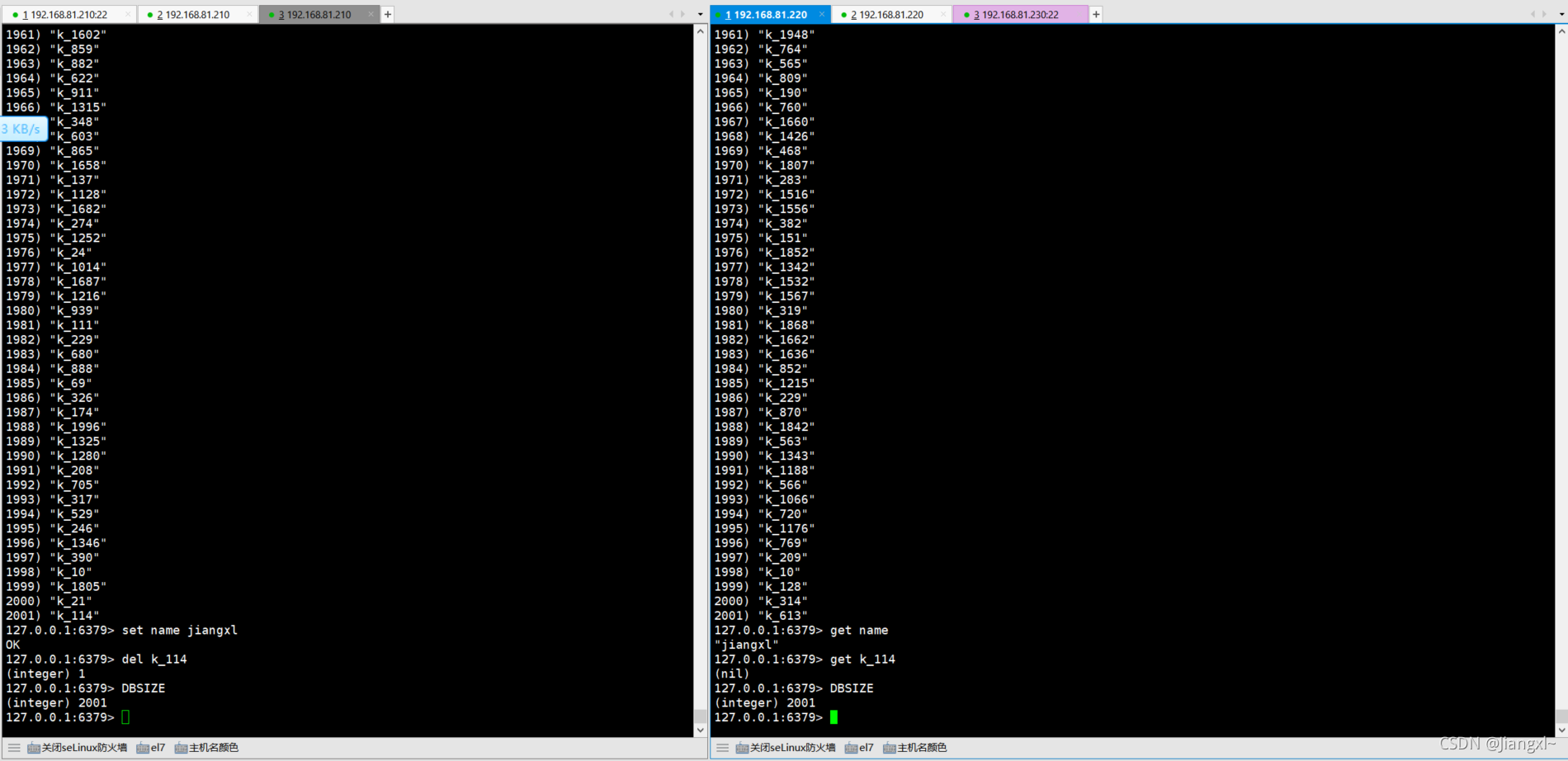Open tab list dropdown in left pane
This screenshot has height=761, width=1568.
(701, 15)
